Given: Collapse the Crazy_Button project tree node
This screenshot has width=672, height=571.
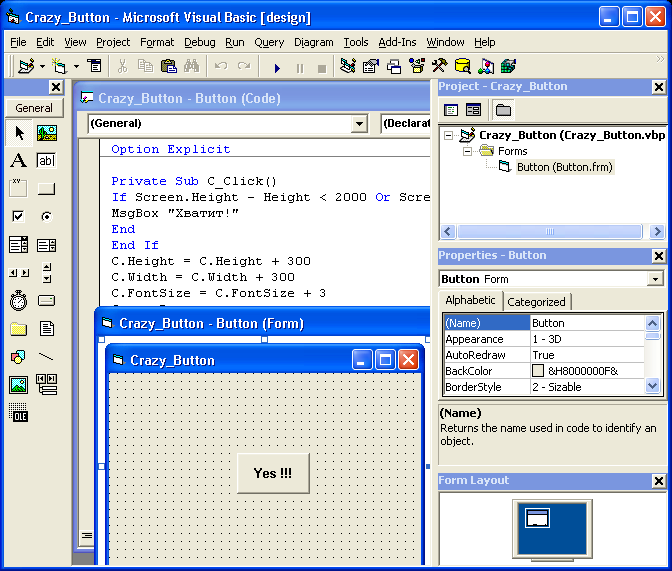Looking at the screenshot, I should pyautogui.click(x=448, y=135).
